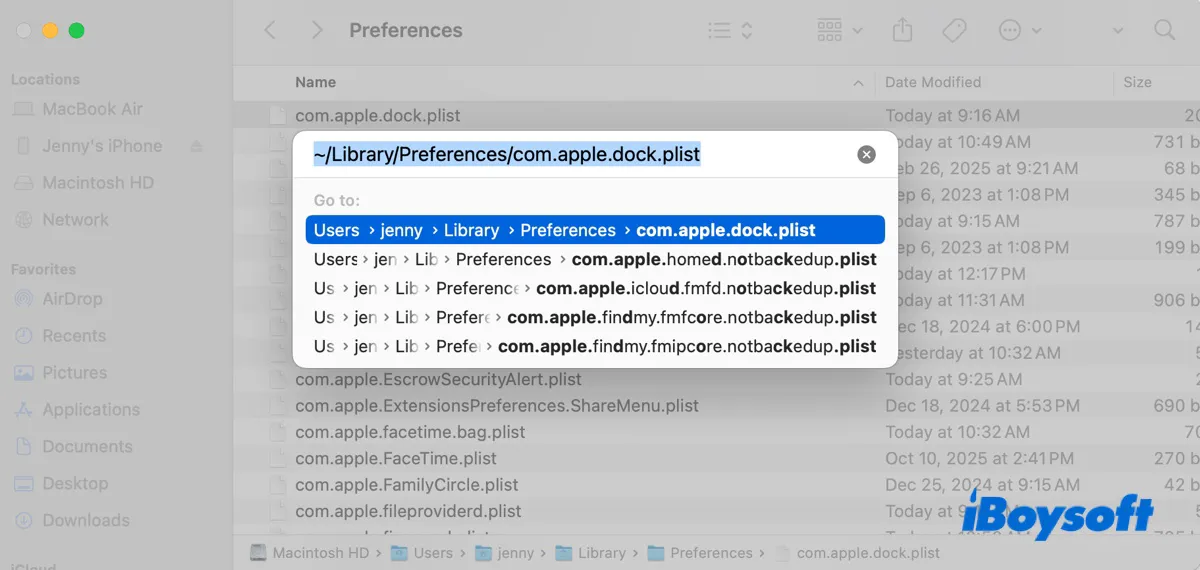Open Applications folder in sidebar
The image size is (1200, 570).
[x=91, y=410]
